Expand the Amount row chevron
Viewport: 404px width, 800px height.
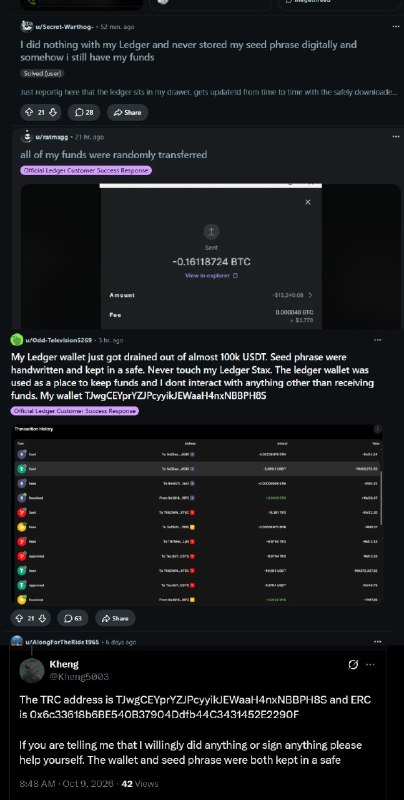click(311, 295)
